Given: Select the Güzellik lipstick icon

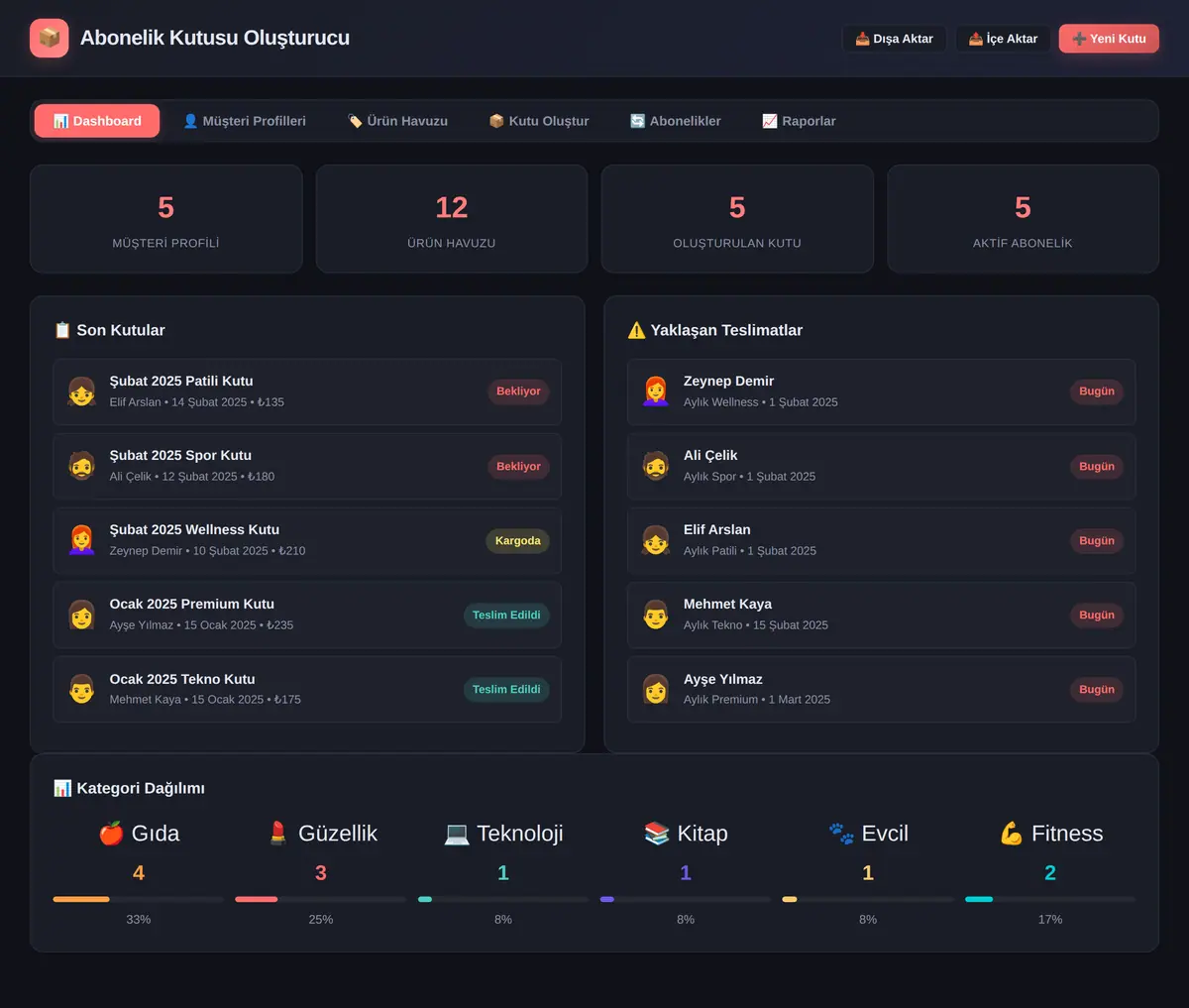Looking at the screenshot, I should [x=278, y=834].
